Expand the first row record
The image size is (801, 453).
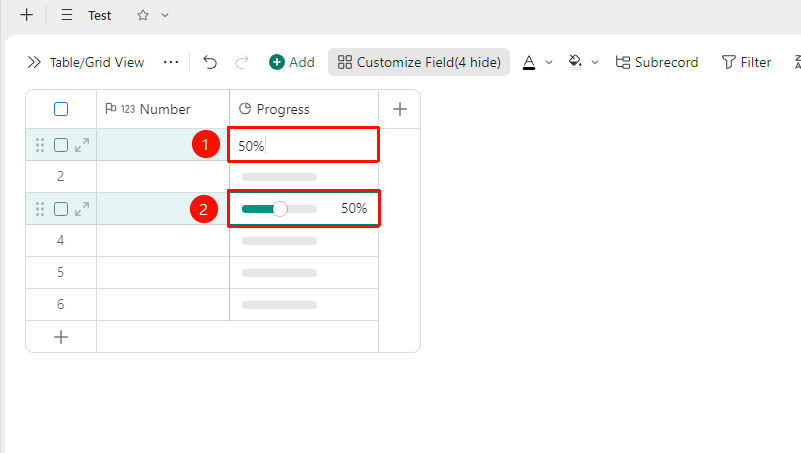(82, 145)
